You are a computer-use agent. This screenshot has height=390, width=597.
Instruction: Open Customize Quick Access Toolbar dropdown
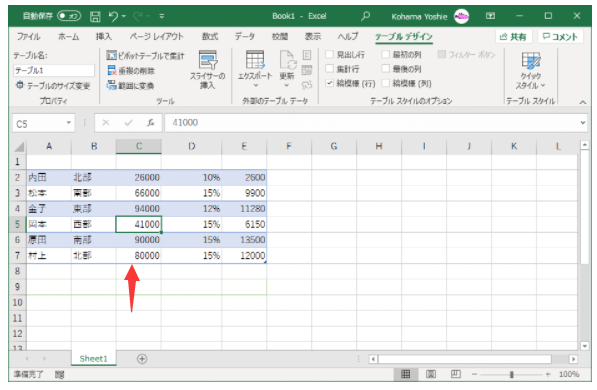coord(162,16)
